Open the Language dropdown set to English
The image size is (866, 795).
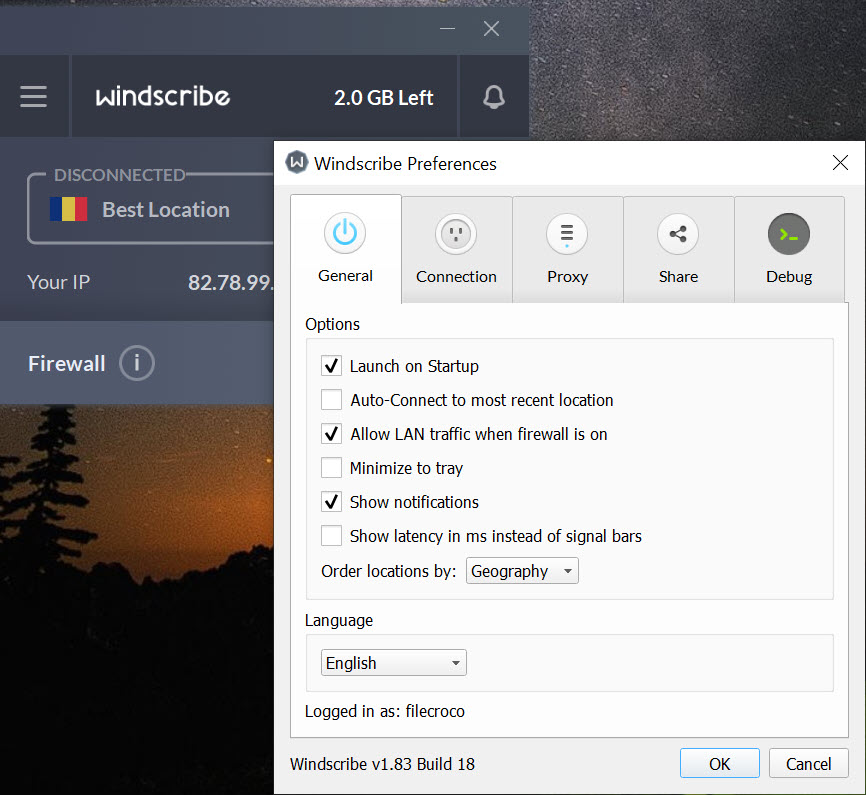tap(394, 662)
